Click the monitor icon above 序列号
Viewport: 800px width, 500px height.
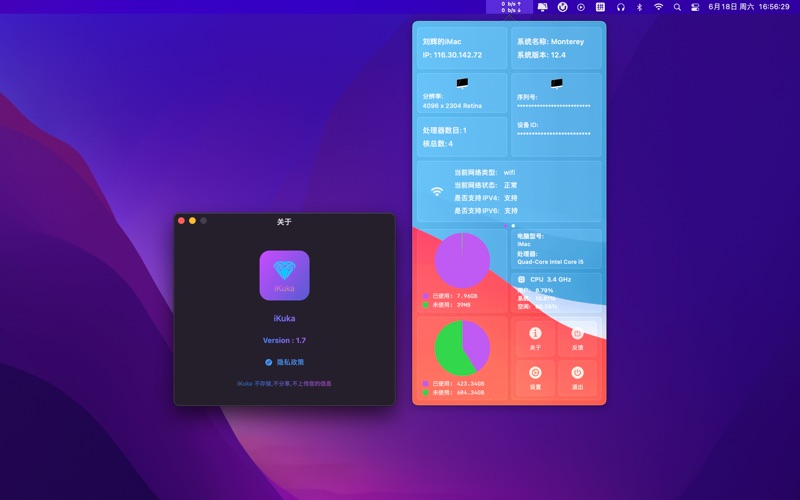(x=557, y=83)
